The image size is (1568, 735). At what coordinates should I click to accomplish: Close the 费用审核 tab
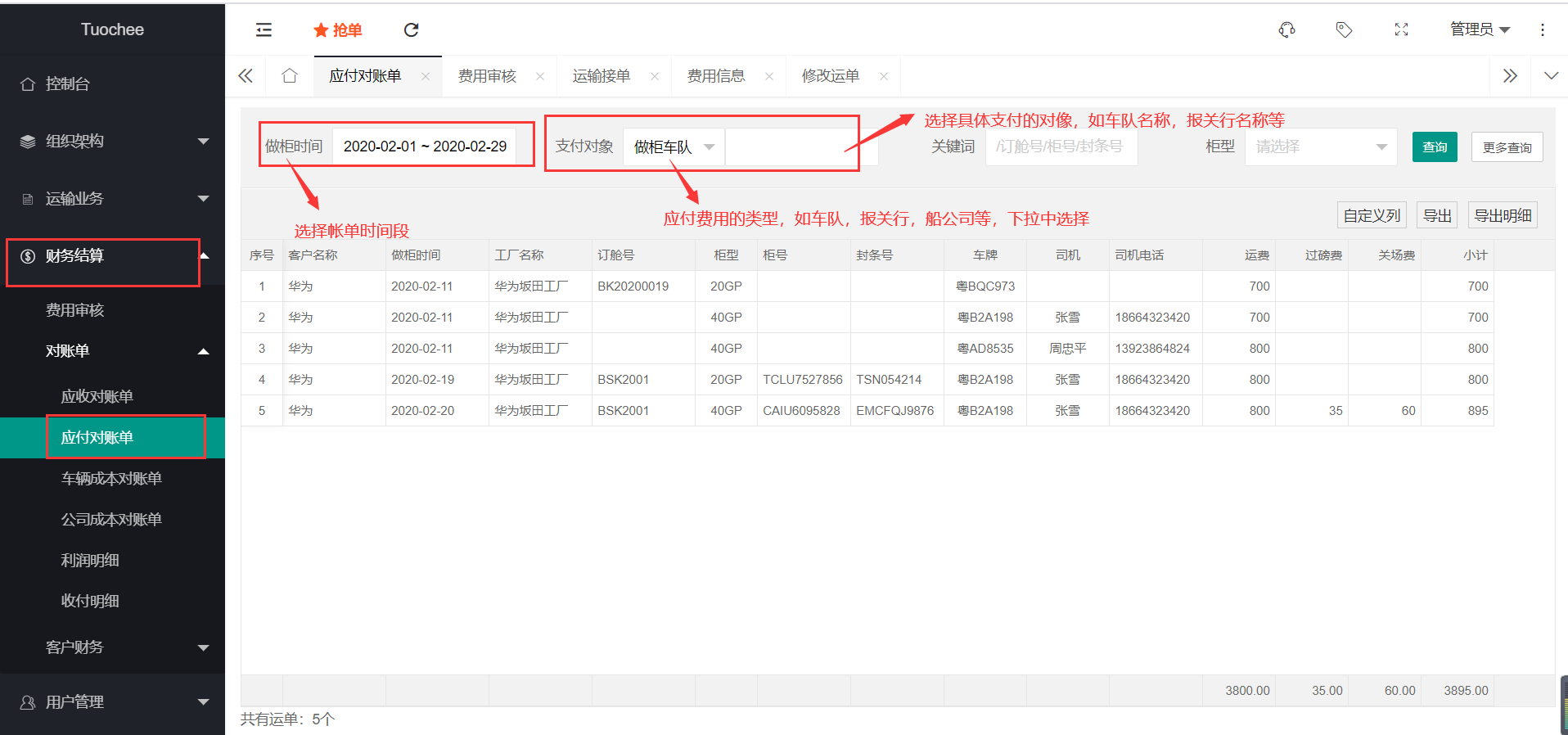tap(540, 77)
